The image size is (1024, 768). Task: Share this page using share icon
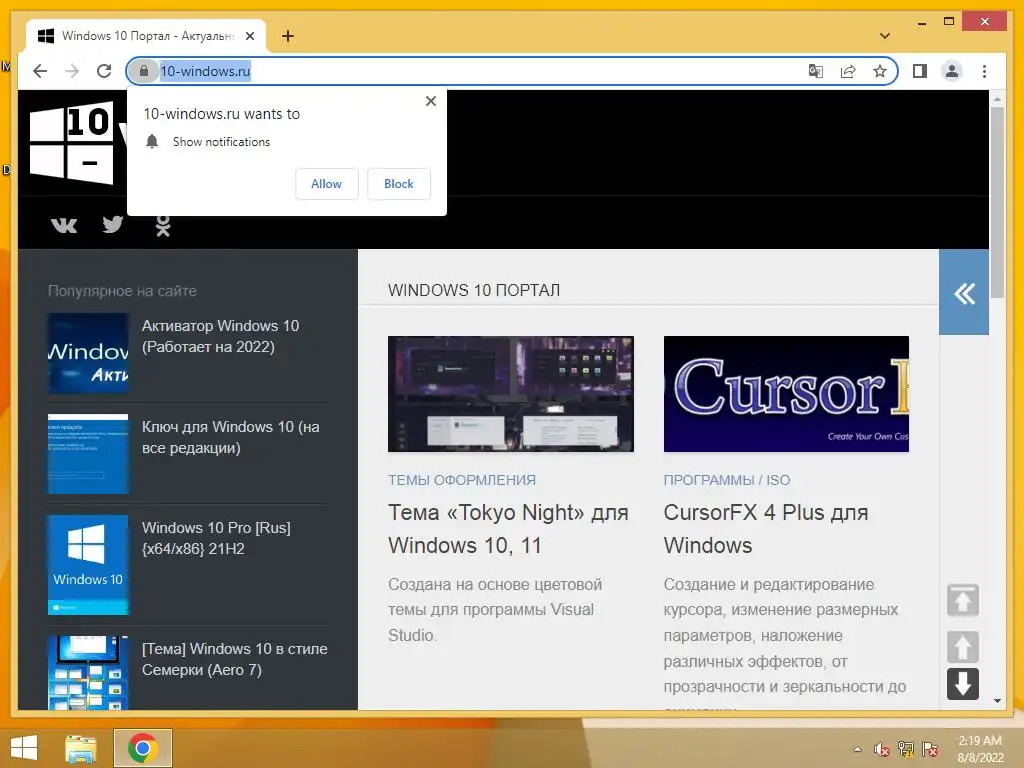pos(848,71)
